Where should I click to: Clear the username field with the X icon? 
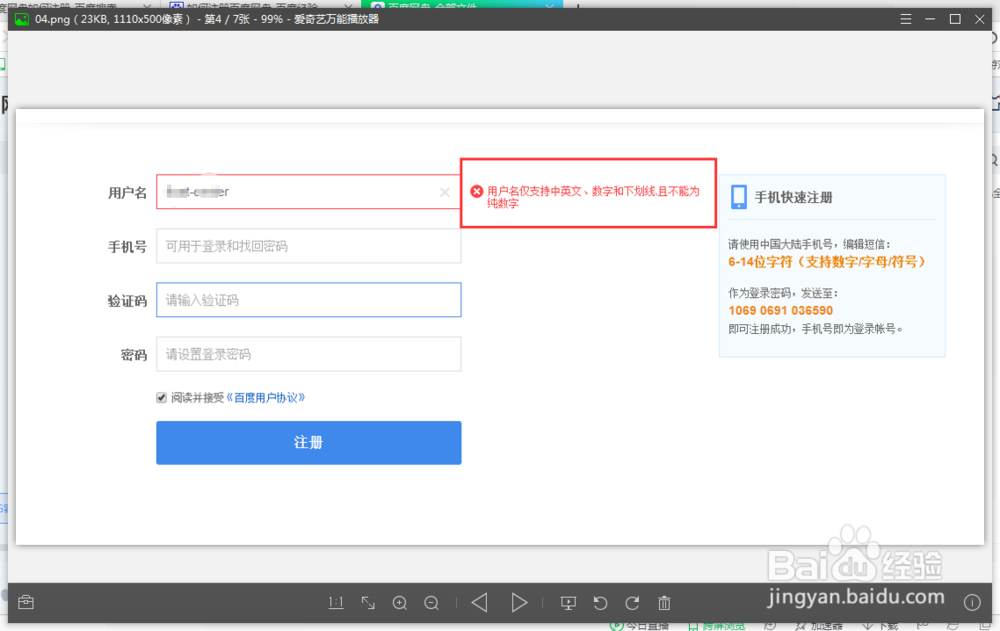point(445,192)
